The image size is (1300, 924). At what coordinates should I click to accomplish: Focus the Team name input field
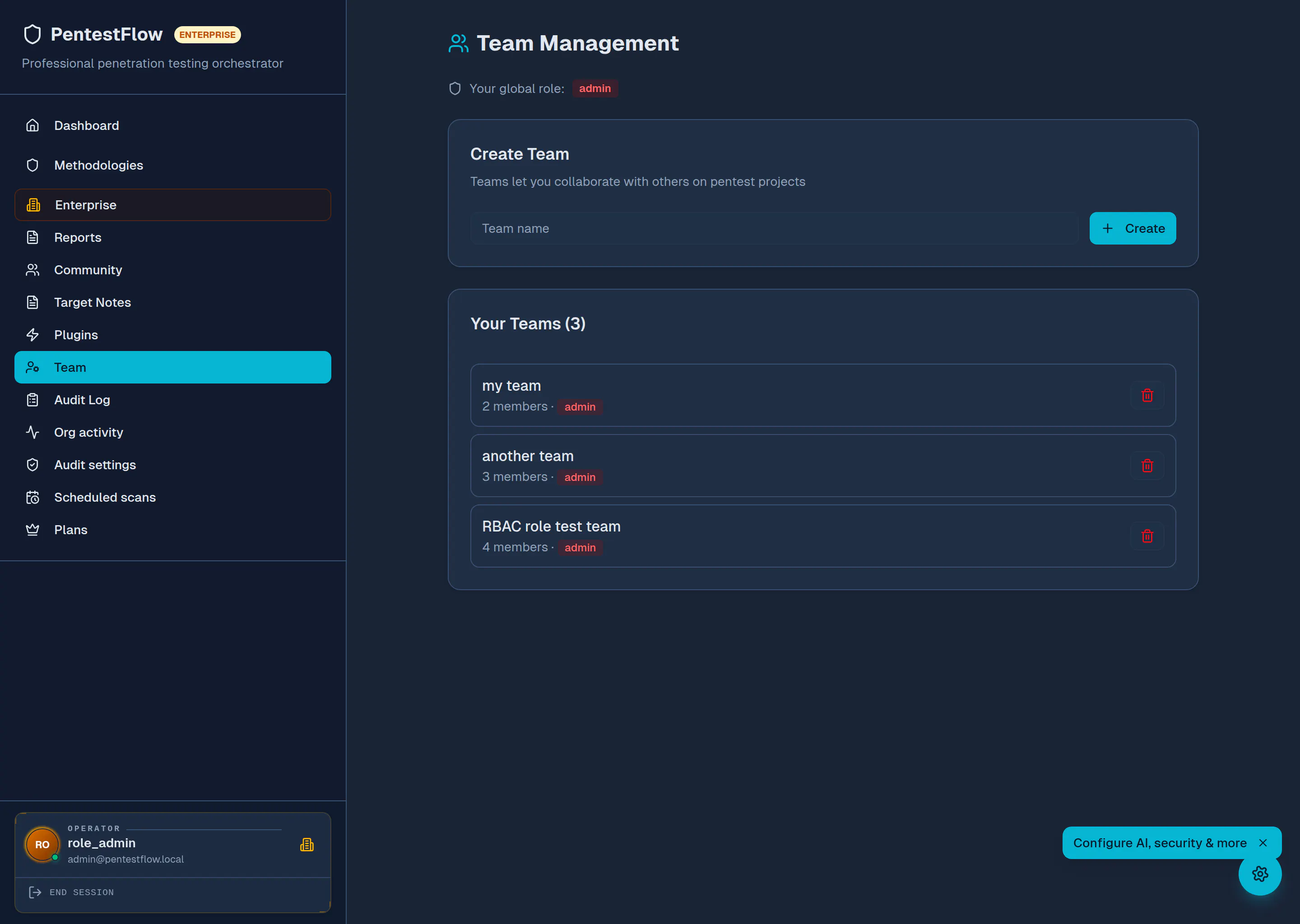pos(774,228)
